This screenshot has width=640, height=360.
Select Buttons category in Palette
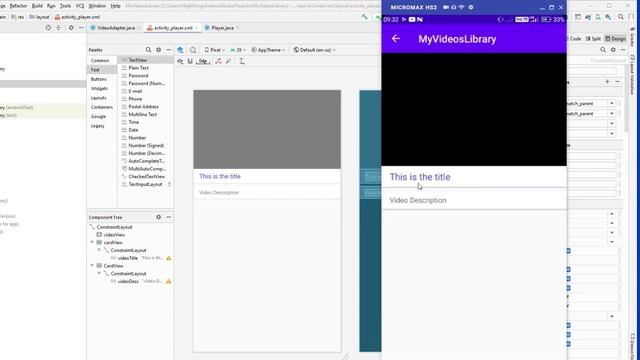click(99, 79)
